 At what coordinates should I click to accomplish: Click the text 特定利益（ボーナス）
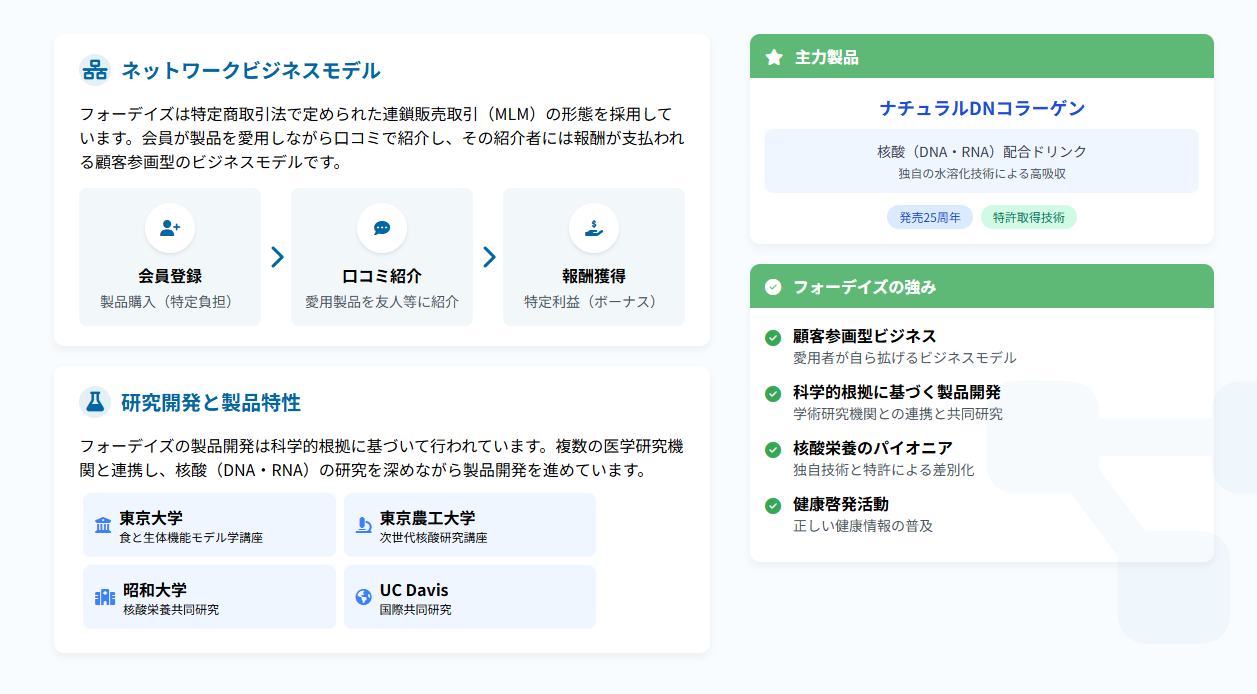594,301
